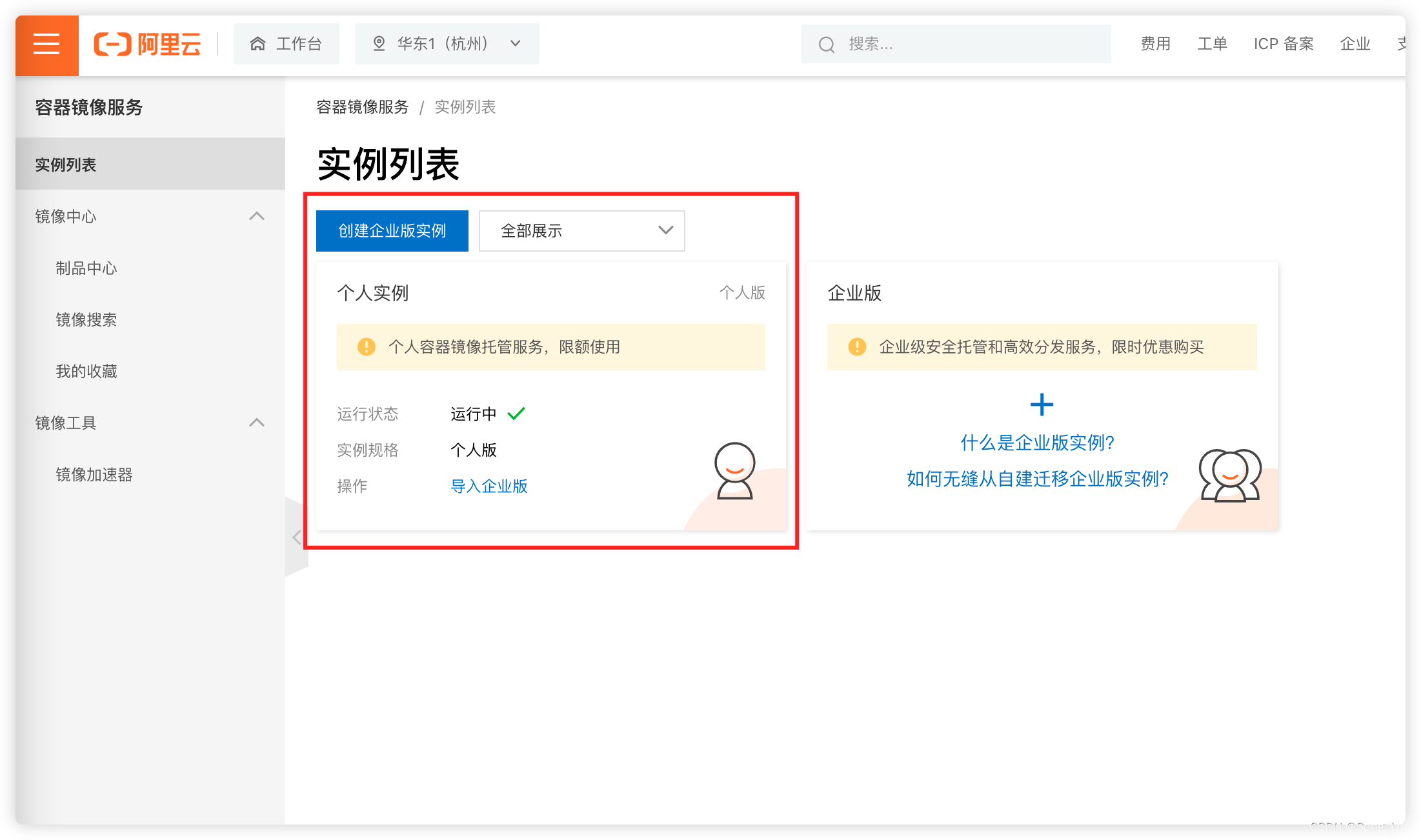Collapse the sidebar using the left arrow handle

[x=297, y=537]
